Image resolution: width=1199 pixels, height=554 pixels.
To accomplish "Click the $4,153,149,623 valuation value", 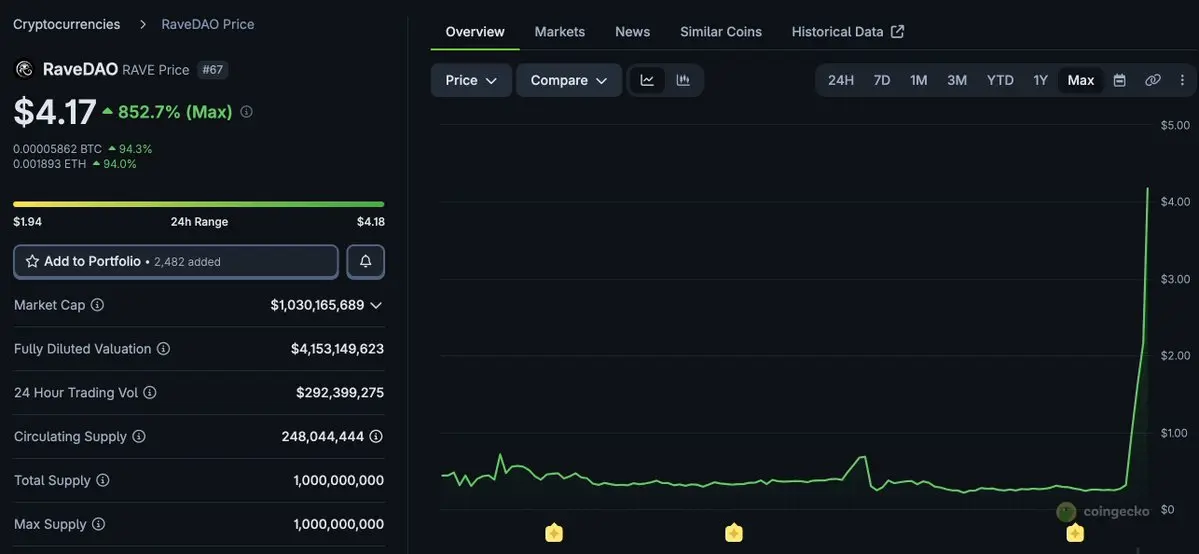I will click(x=337, y=349).
